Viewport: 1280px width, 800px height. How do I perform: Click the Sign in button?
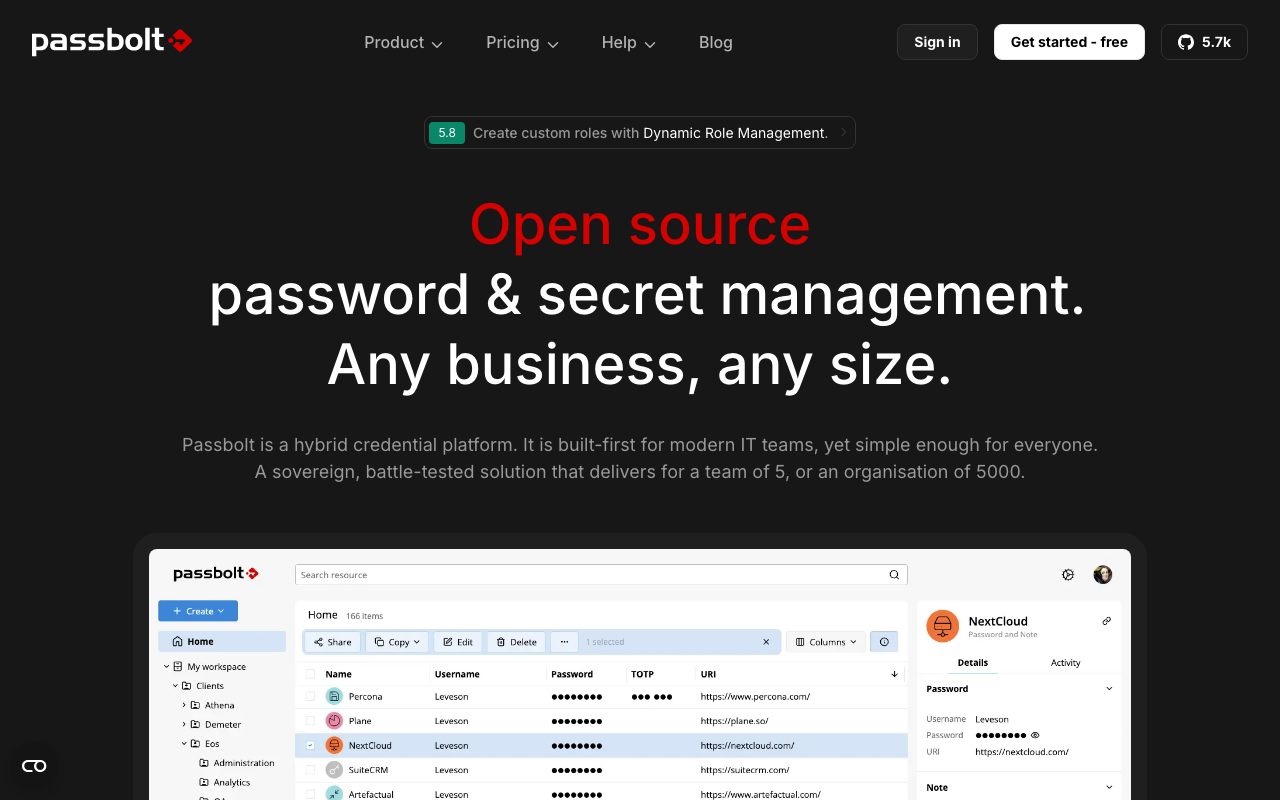click(x=936, y=42)
